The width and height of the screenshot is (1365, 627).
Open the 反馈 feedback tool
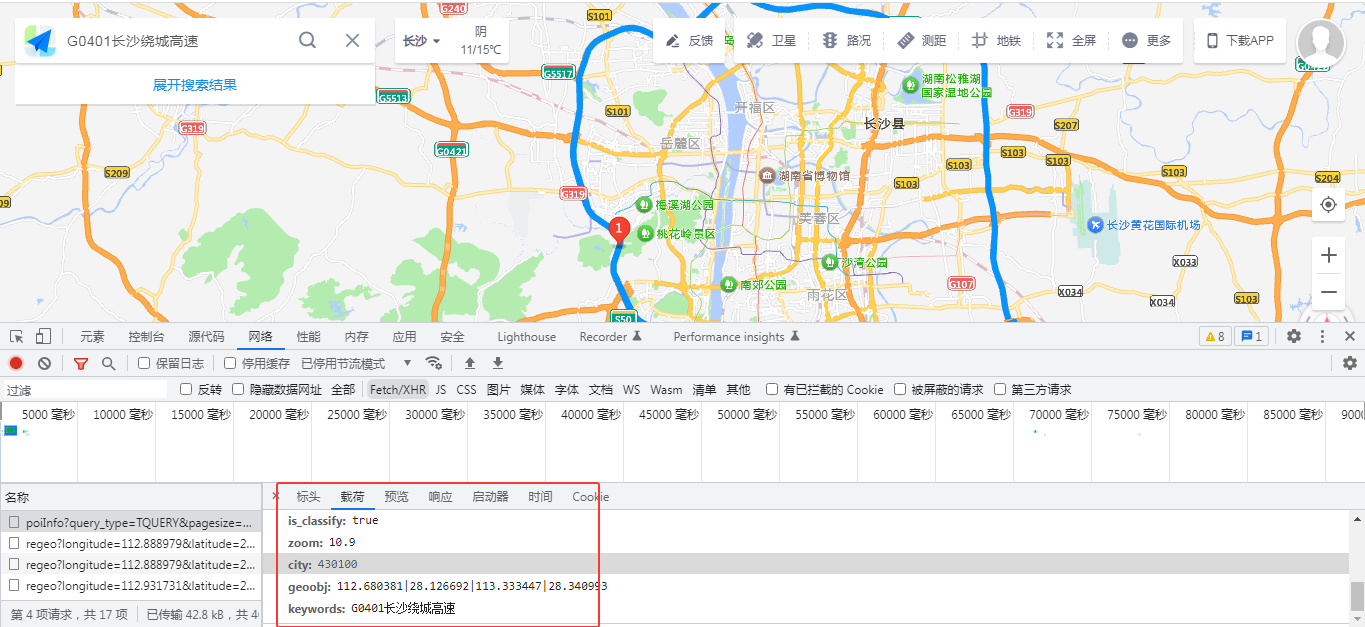pyautogui.click(x=690, y=41)
